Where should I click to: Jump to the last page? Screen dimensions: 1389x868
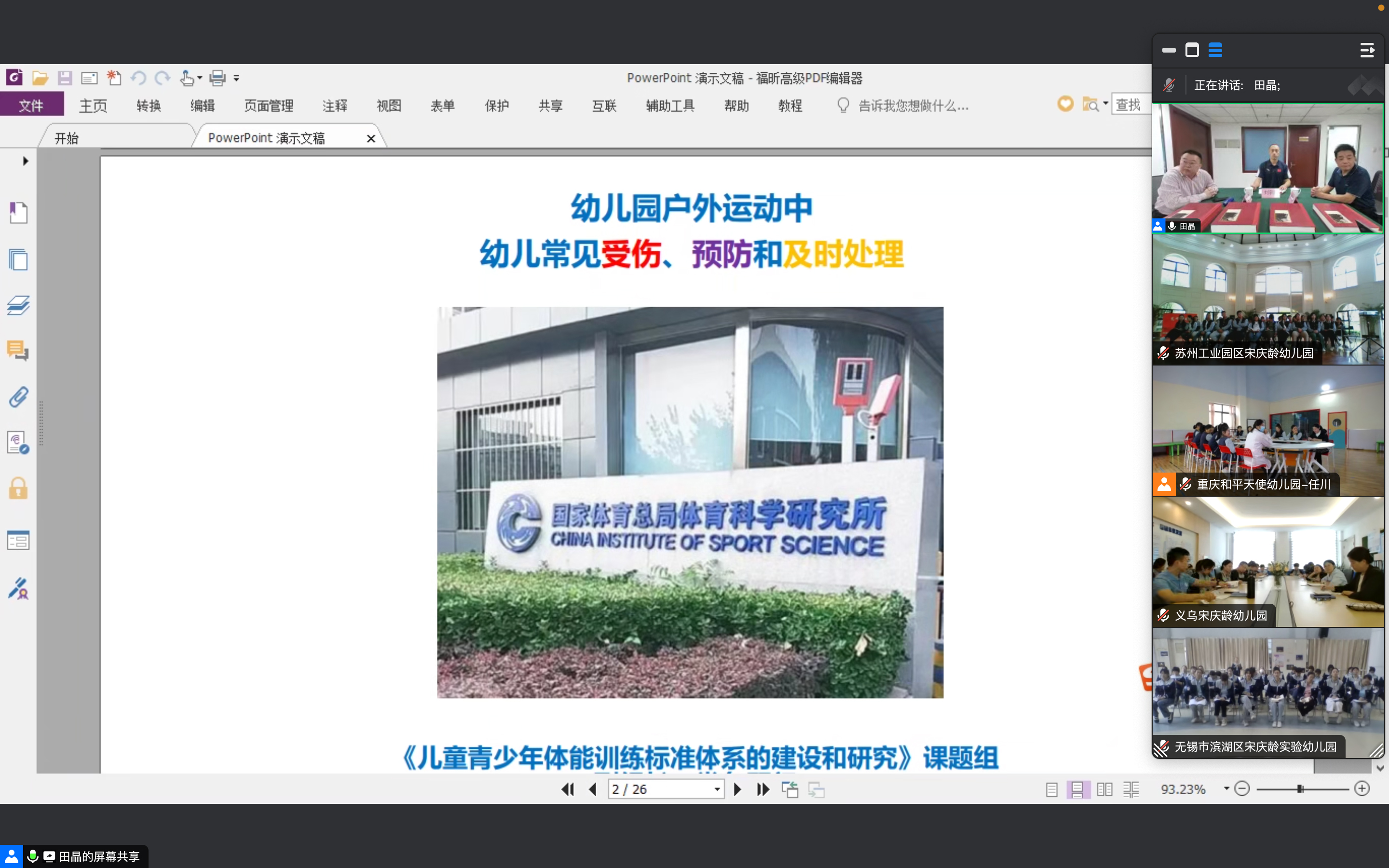[763, 789]
